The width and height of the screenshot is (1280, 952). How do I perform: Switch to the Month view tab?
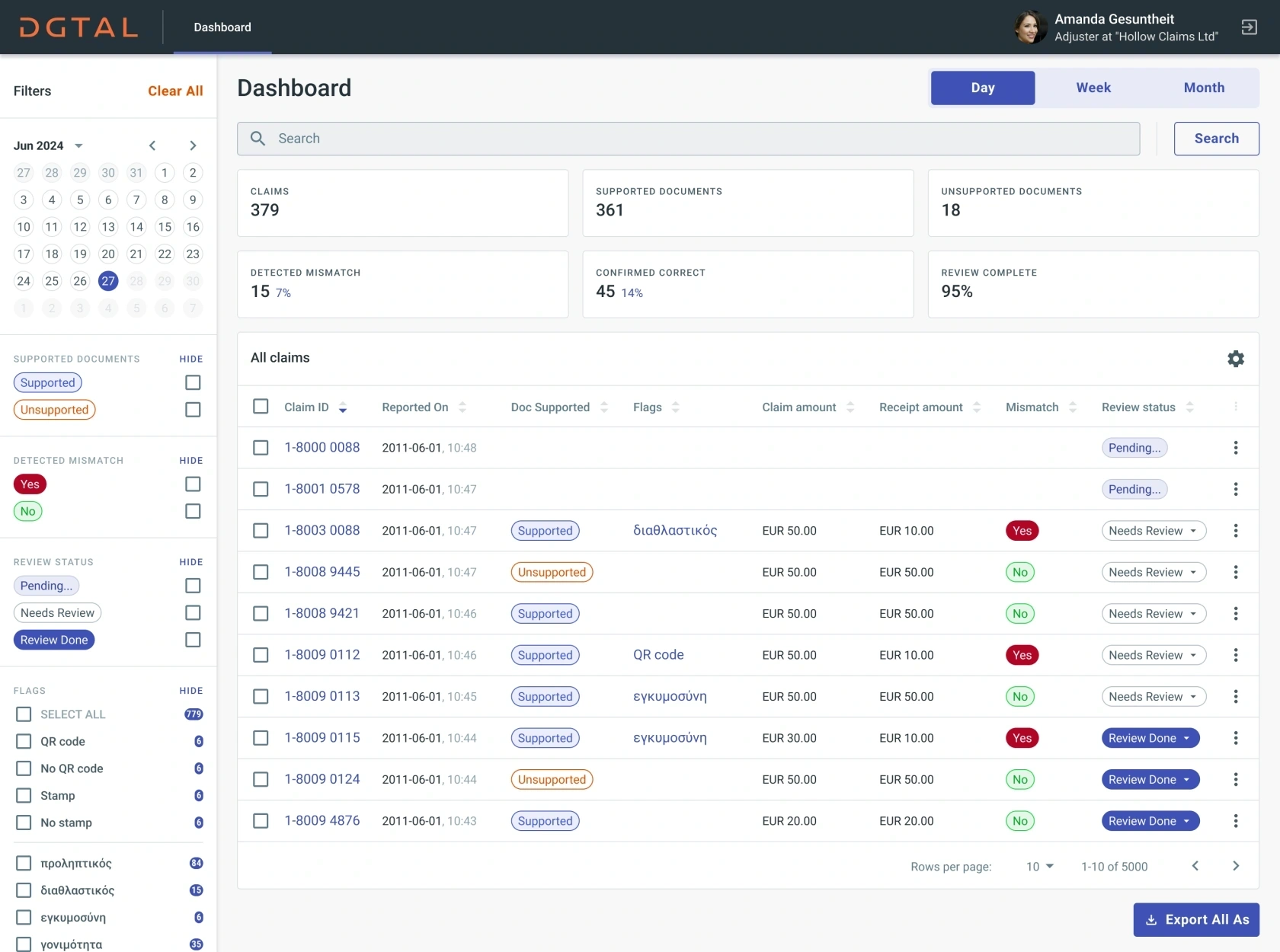click(1203, 88)
